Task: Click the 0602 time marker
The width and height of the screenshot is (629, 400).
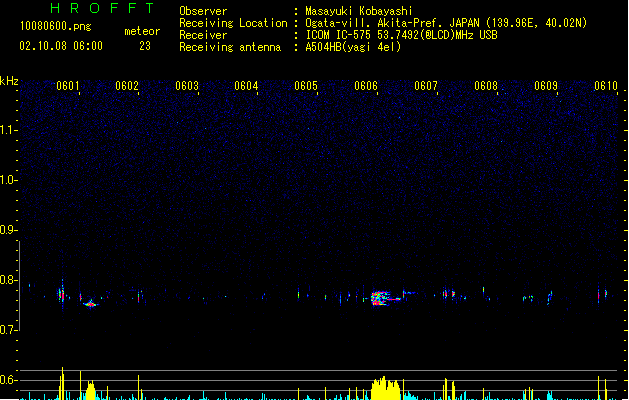Action: 127,86
